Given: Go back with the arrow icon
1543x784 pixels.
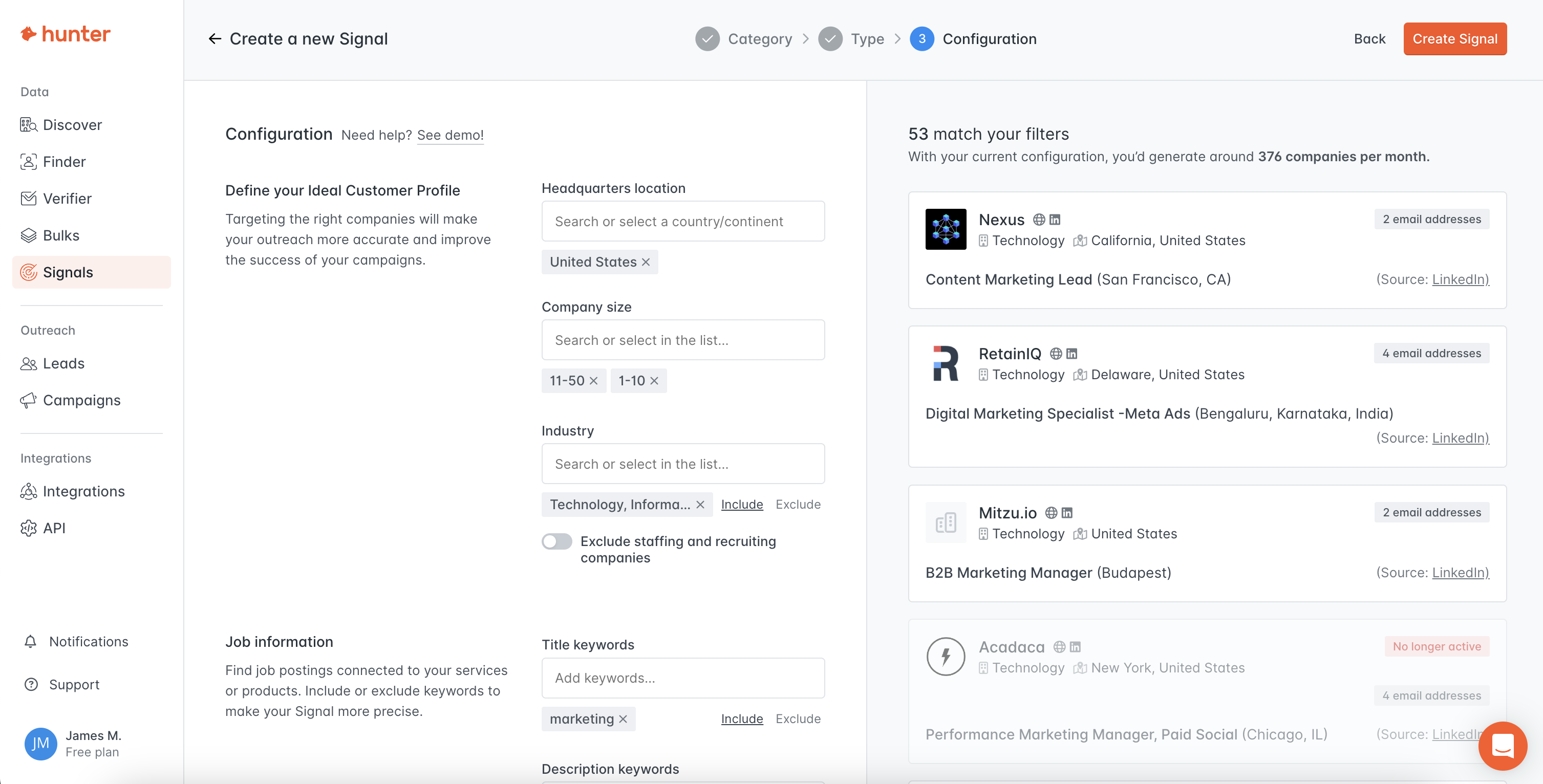Looking at the screenshot, I should coord(215,39).
